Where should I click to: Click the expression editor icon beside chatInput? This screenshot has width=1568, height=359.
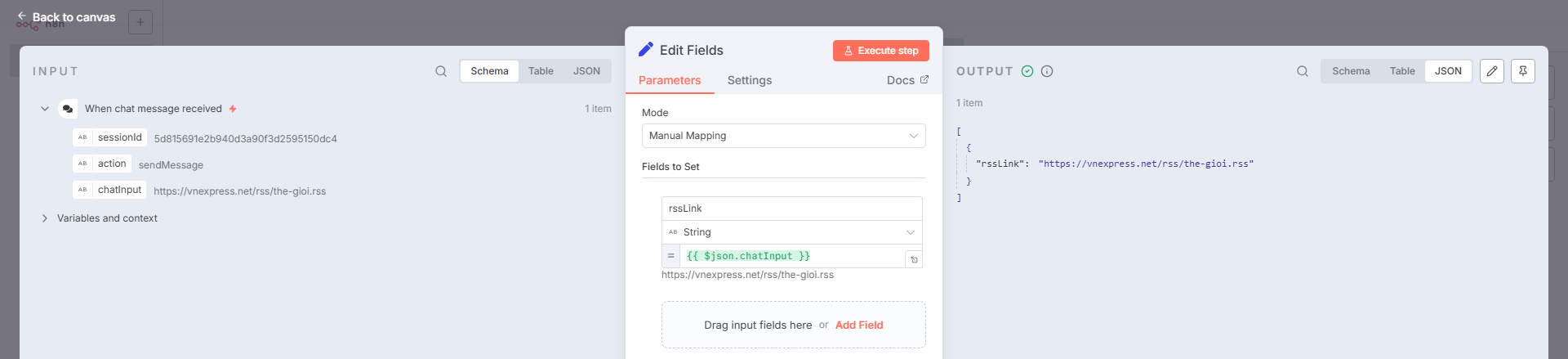(x=914, y=260)
